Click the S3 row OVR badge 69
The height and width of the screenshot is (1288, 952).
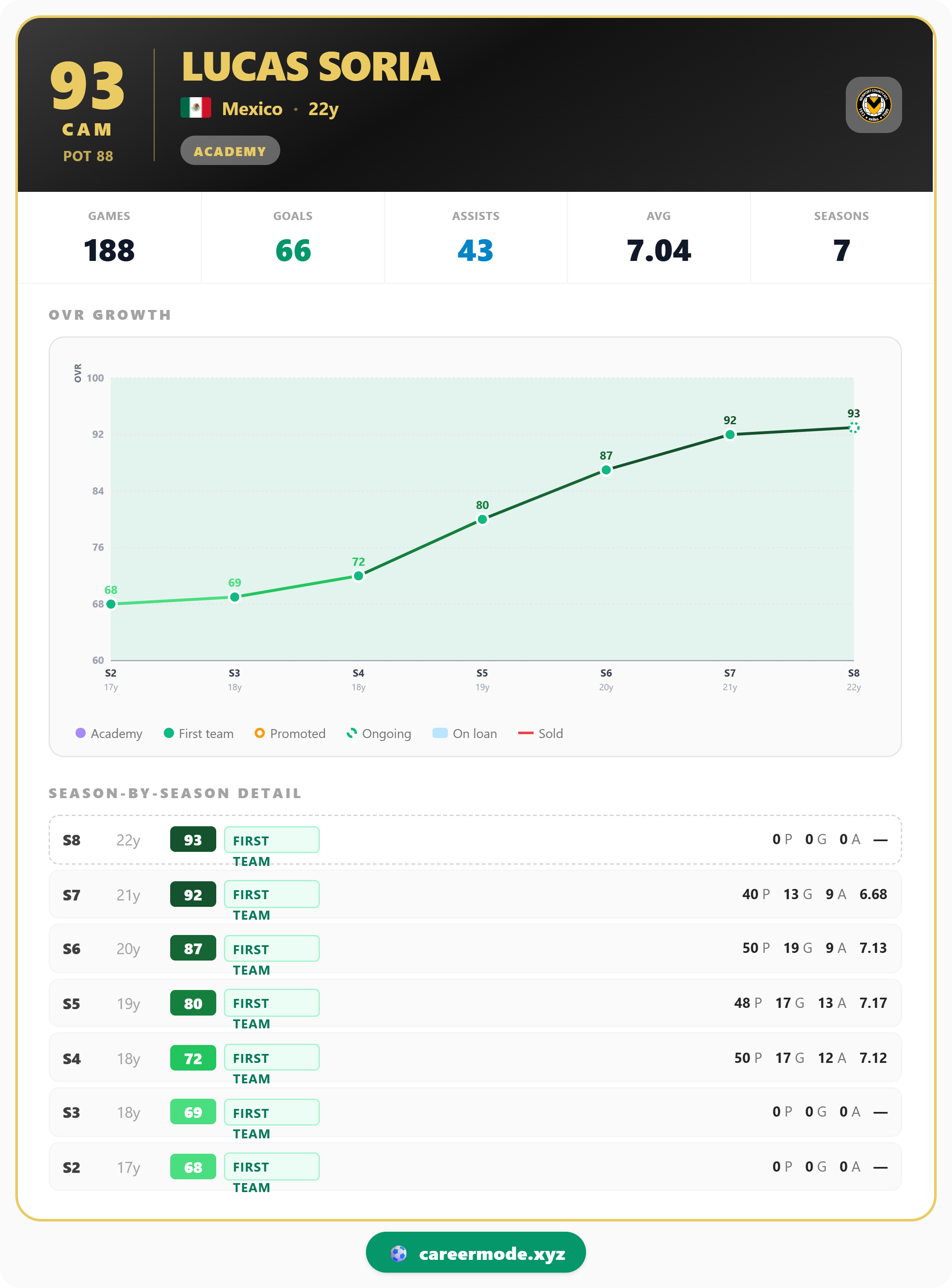click(x=193, y=1112)
